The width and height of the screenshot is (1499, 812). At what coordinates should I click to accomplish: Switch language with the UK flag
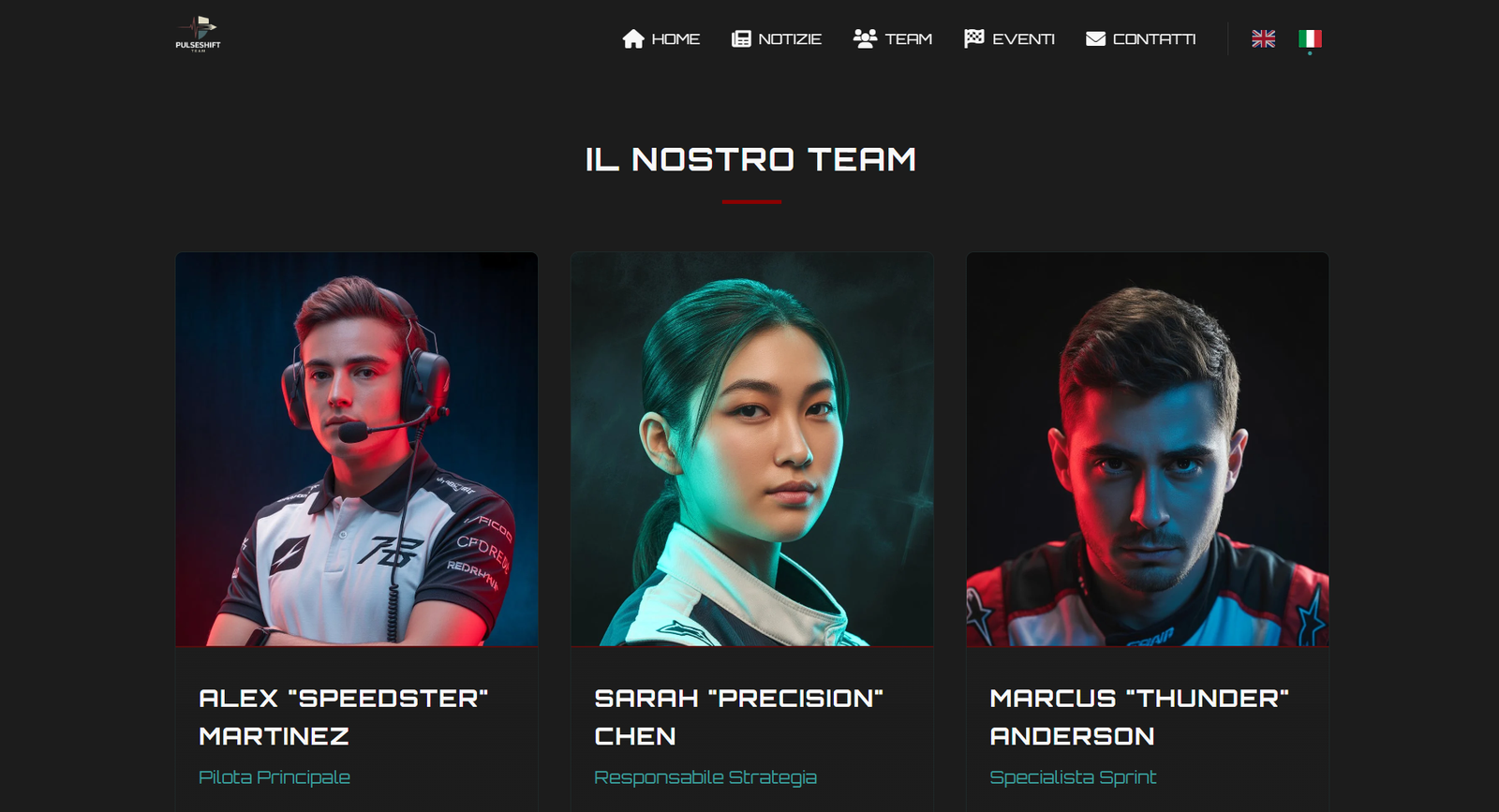click(1263, 38)
